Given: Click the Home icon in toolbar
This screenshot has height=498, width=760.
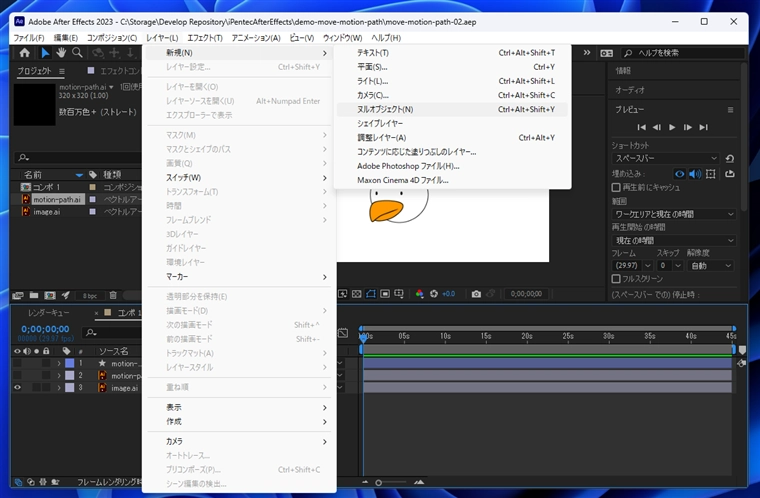Looking at the screenshot, I should pos(25,52).
